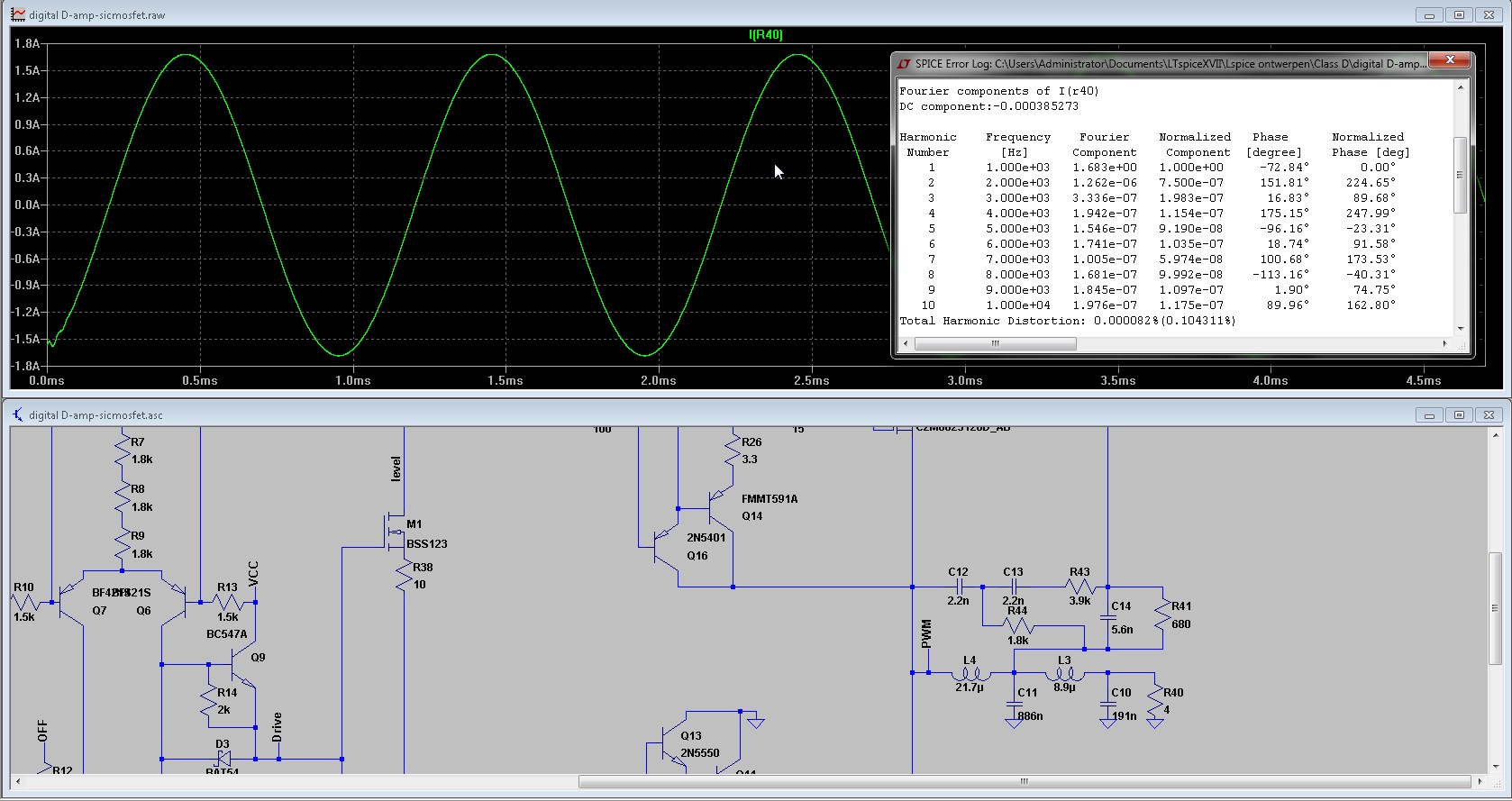This screenshot has height=801, width=1512.
Task: Click the schematic scroll up arrow
Action: 1496,434
